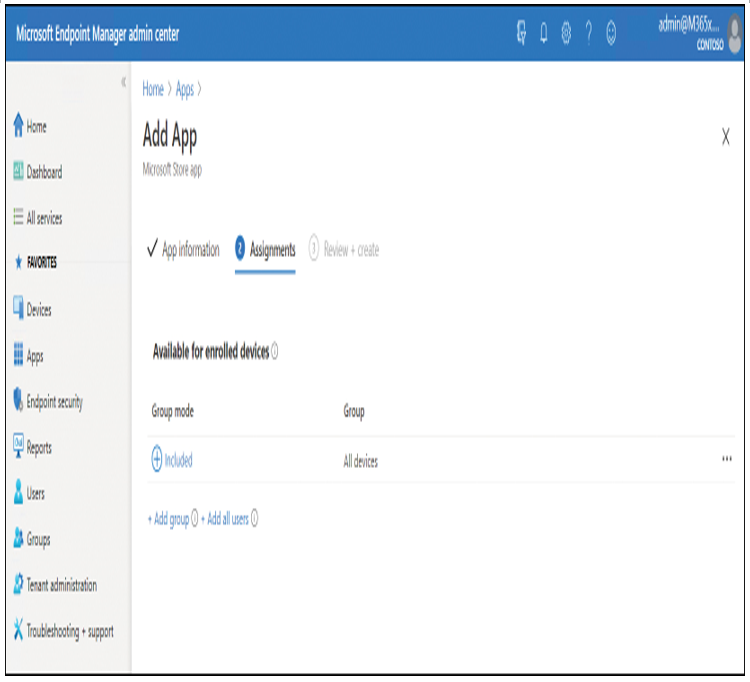The image size is (750, 682).
Task: Click the Group mode column header
Action: tap(173, 411)
